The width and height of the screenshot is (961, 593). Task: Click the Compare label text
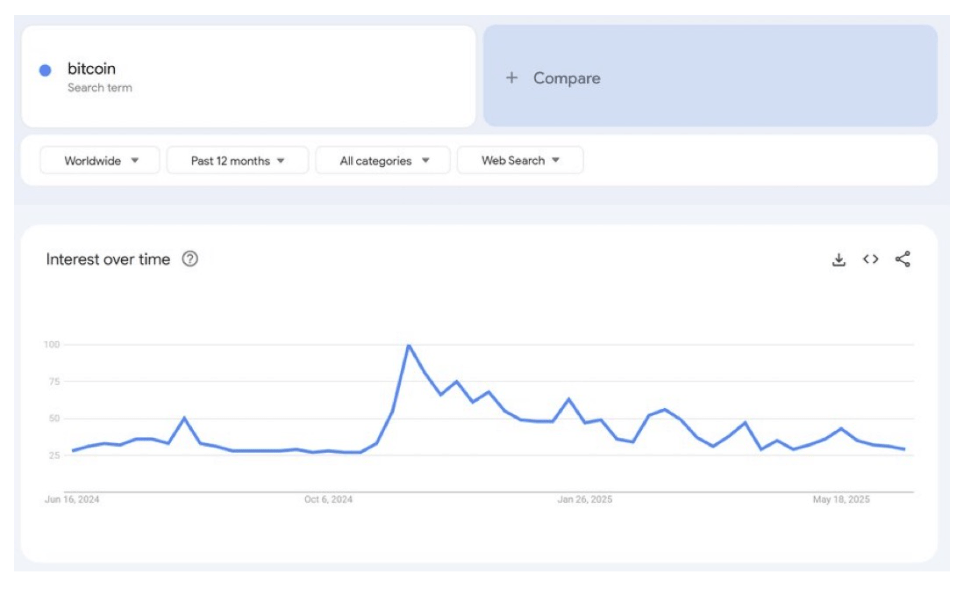point(567,78)
